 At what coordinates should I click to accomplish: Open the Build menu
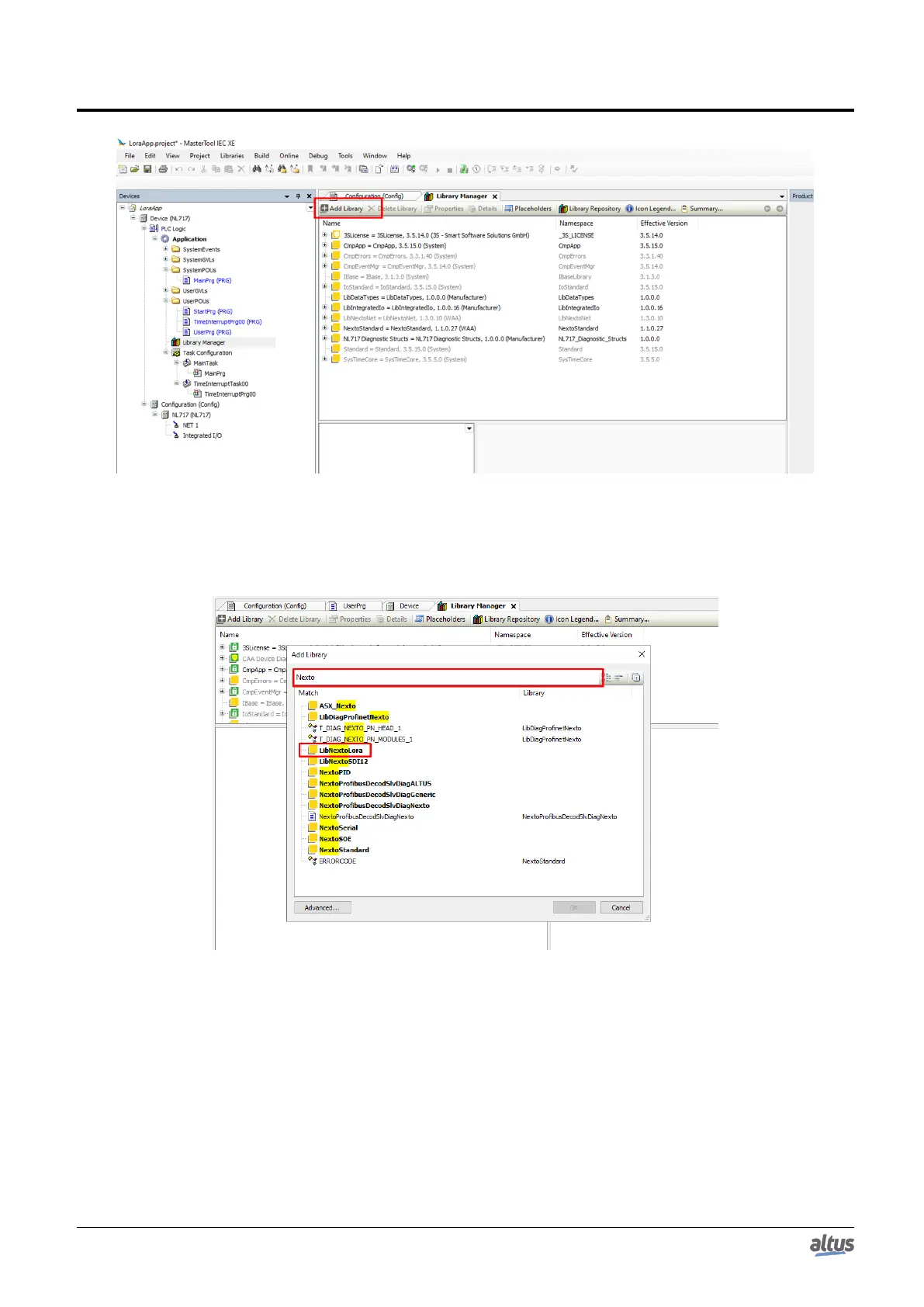[x=261, y=155]
